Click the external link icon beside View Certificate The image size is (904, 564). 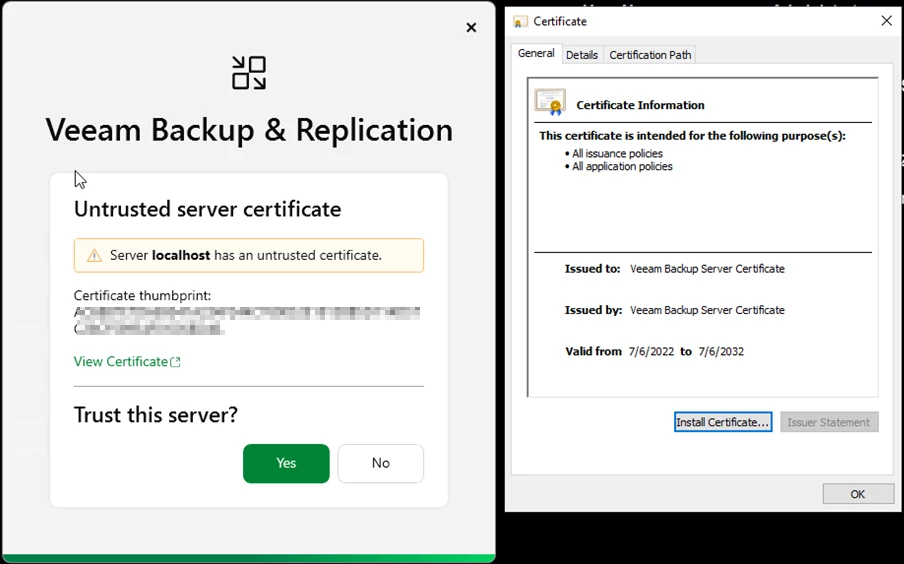[x=176, y=362]
